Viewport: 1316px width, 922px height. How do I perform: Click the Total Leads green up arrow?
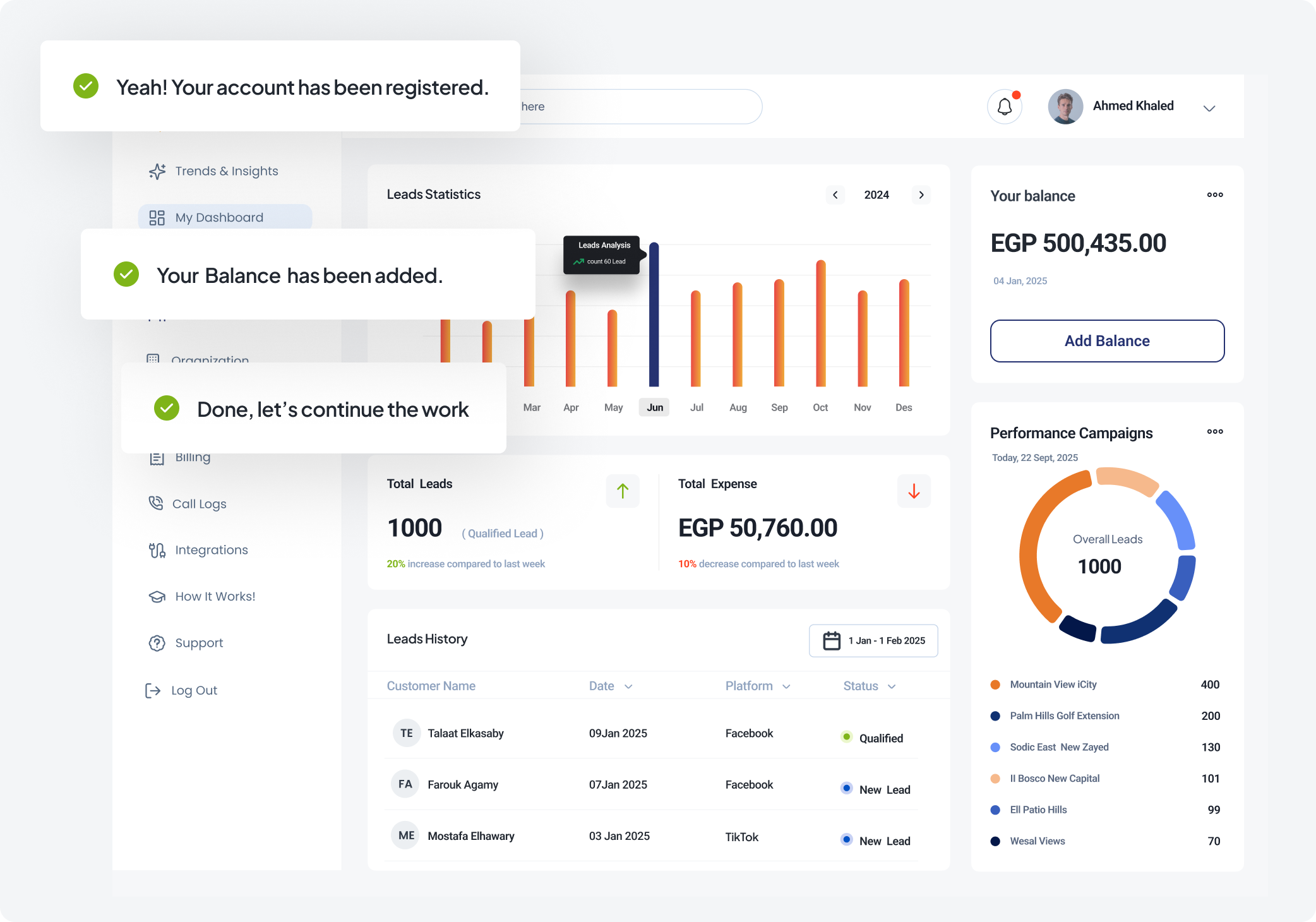click(623, 491)
